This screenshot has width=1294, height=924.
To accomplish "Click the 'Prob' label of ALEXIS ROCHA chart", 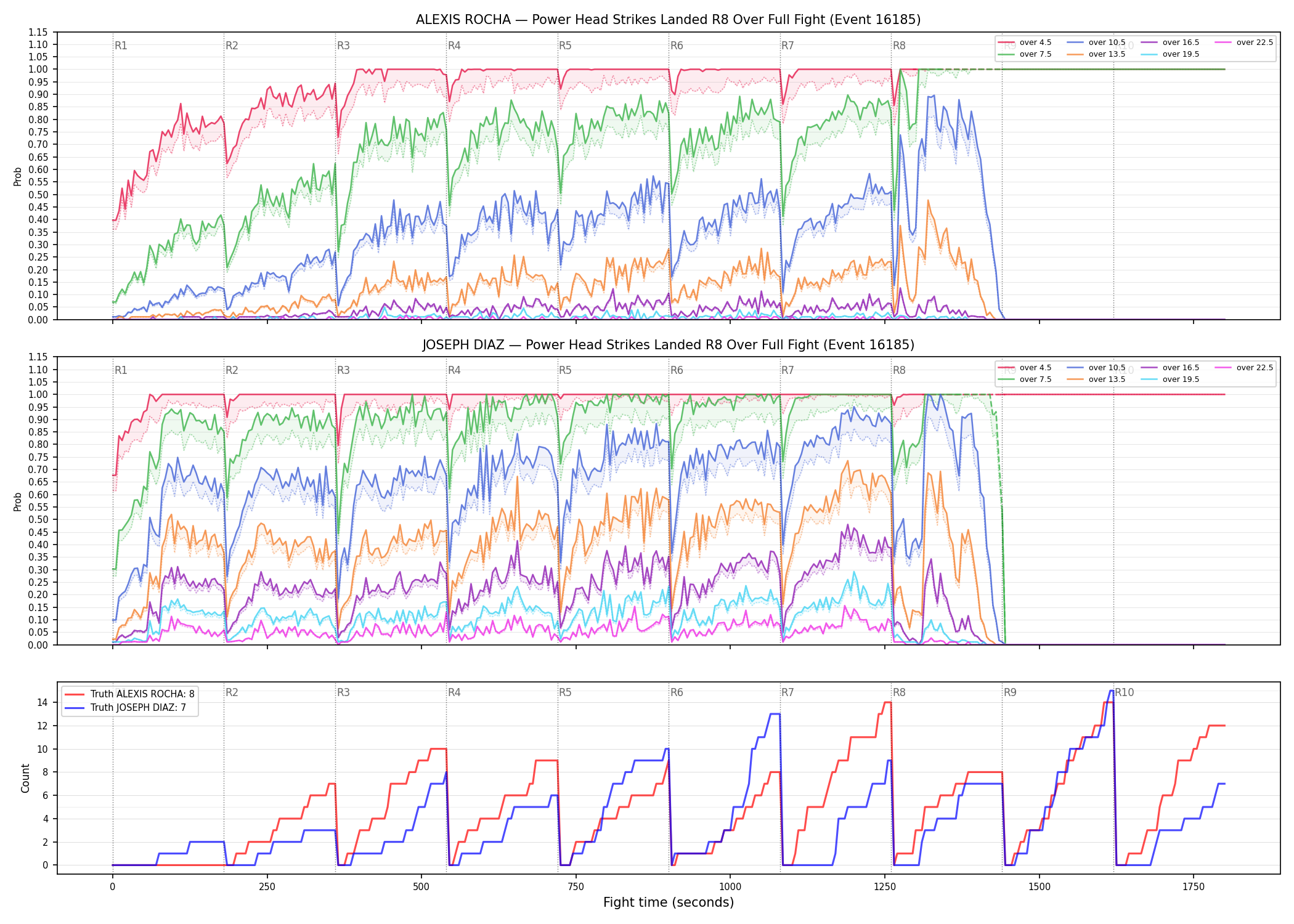I will [x=18, y=176].
